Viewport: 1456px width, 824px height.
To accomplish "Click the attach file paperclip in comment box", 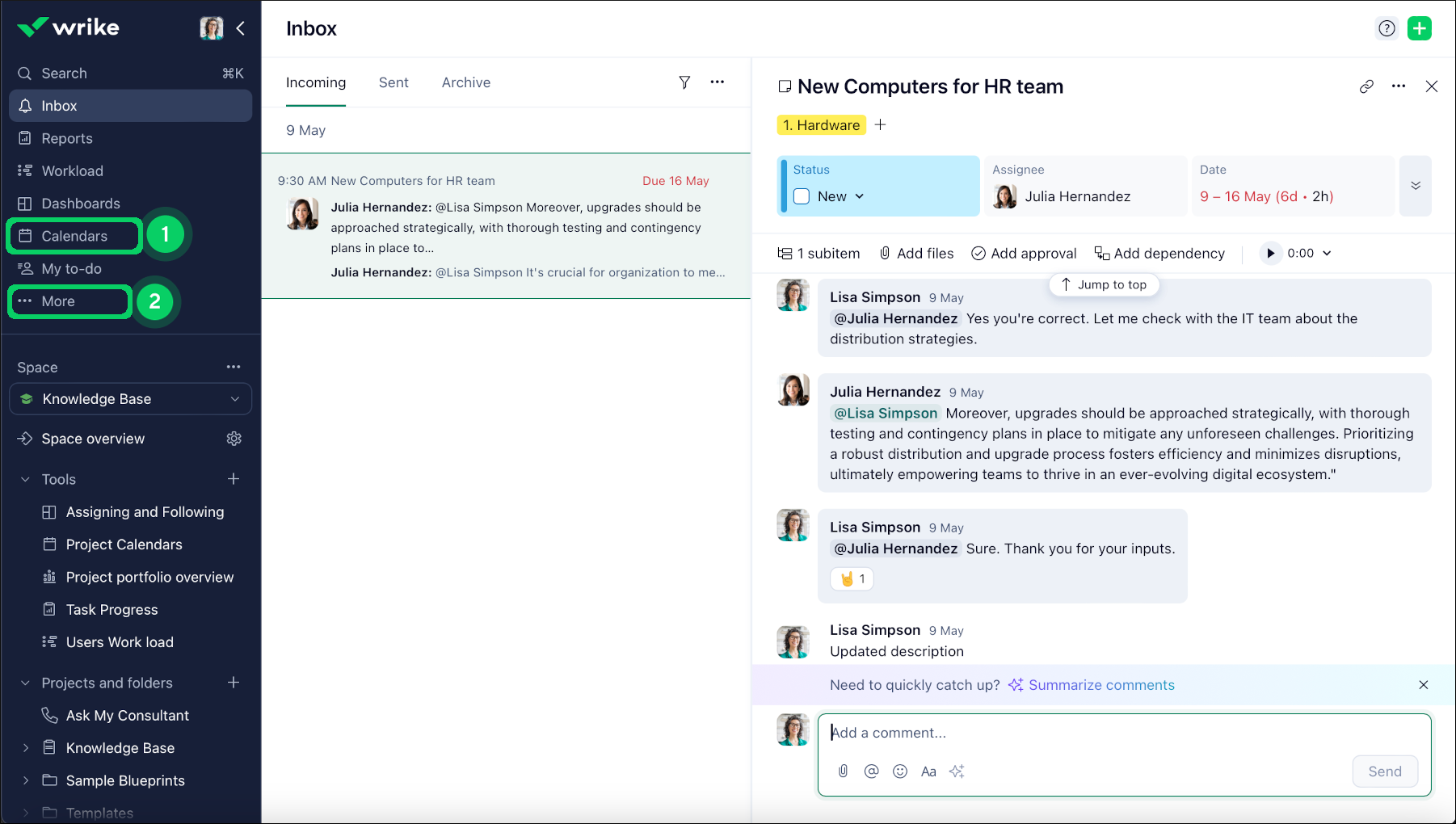I will pyautogui.click(x=843, y=771).
